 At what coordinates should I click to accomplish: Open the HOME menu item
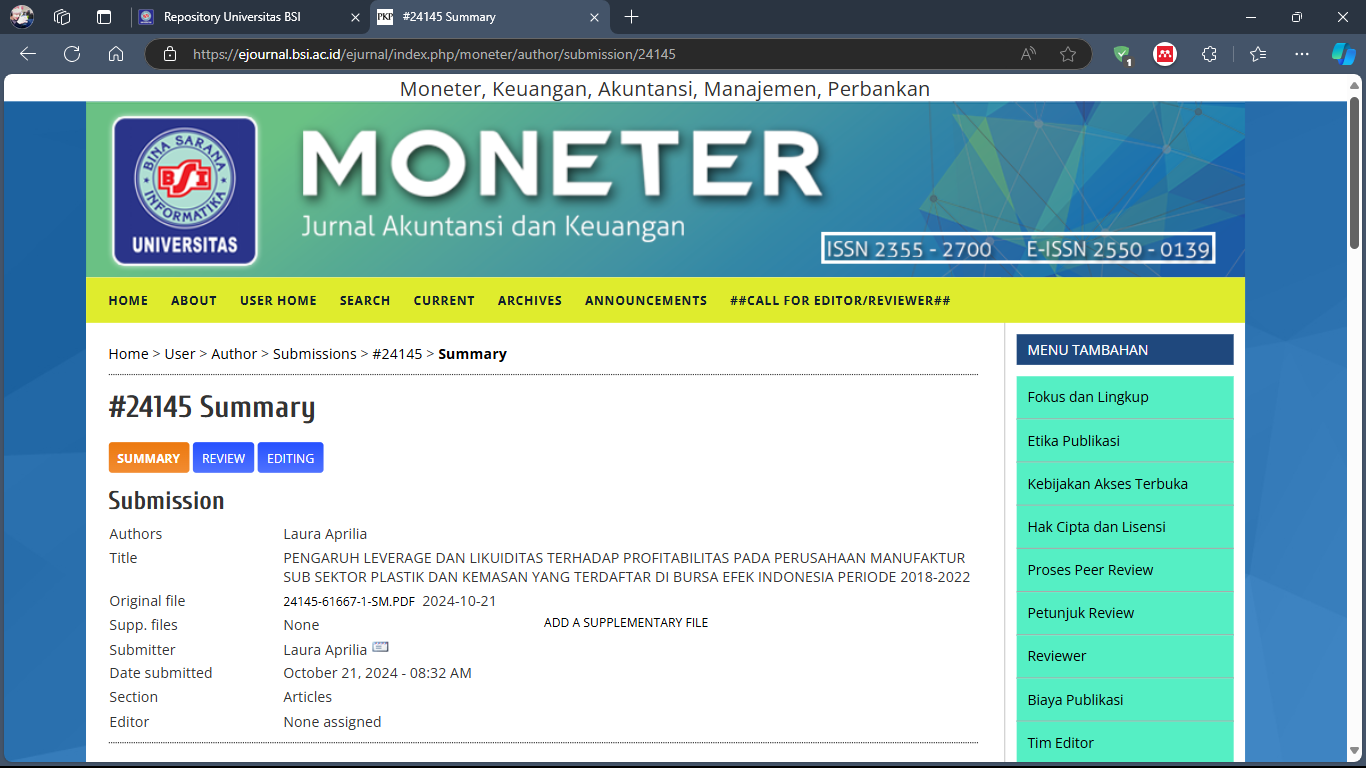pyautogui.click(x=128, y=300)
